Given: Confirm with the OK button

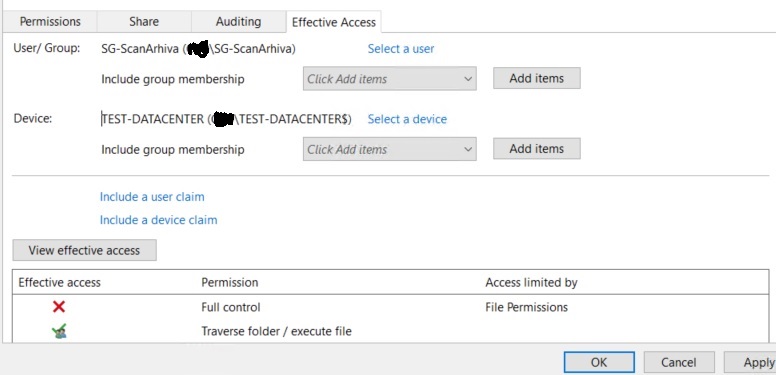Looking at the screenshot, I should [599, 362].
